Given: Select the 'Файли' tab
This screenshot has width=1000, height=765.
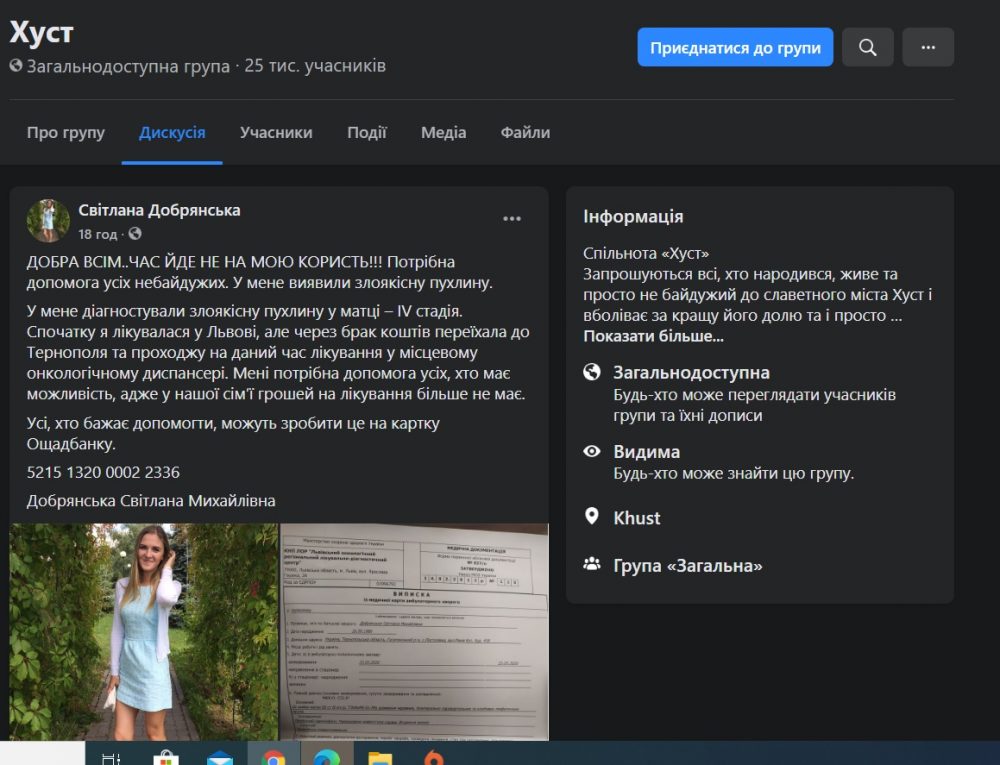Looking at the screenshot, I should coord(525,133).
